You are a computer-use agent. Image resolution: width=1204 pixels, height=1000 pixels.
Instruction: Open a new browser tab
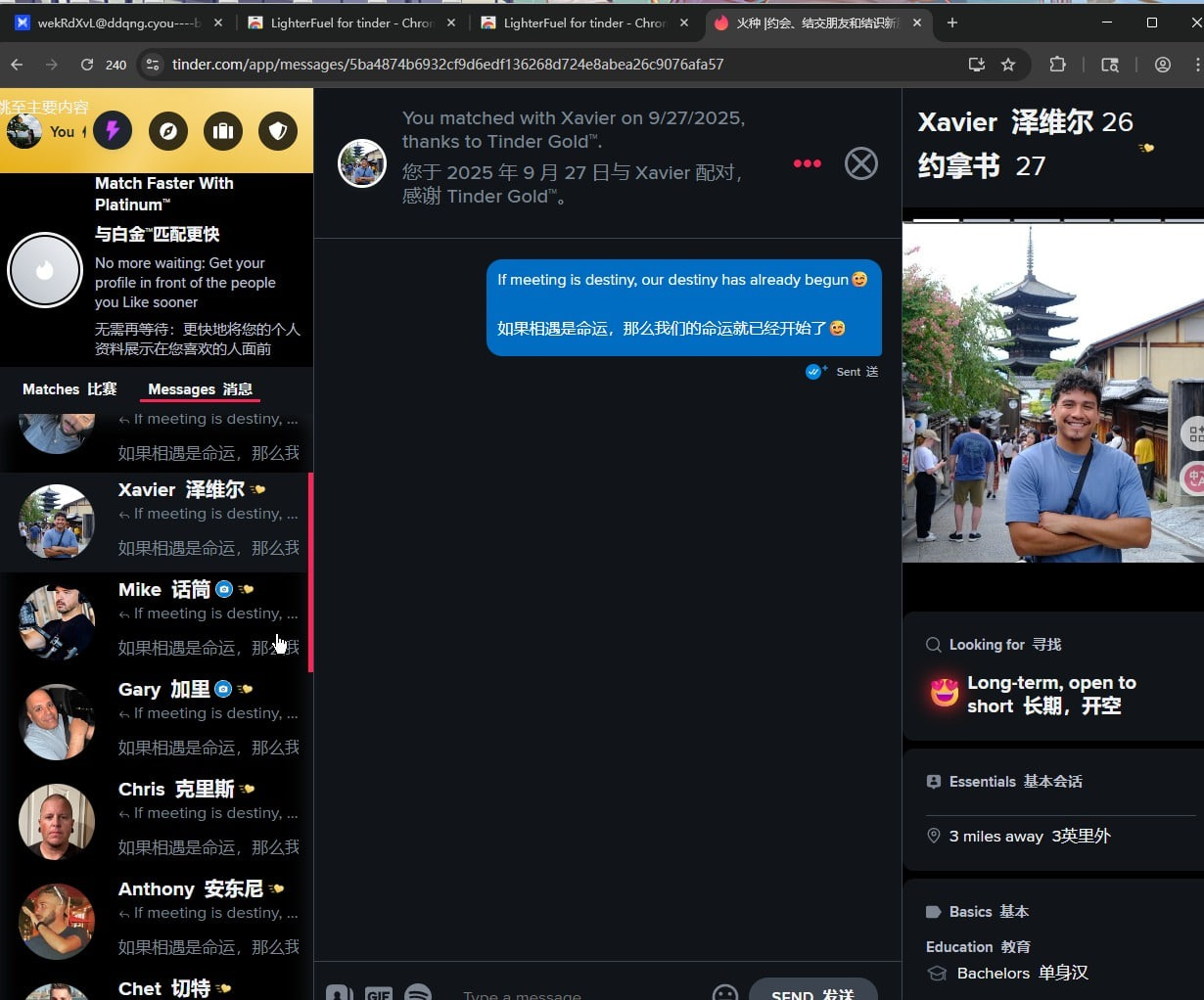952,23
